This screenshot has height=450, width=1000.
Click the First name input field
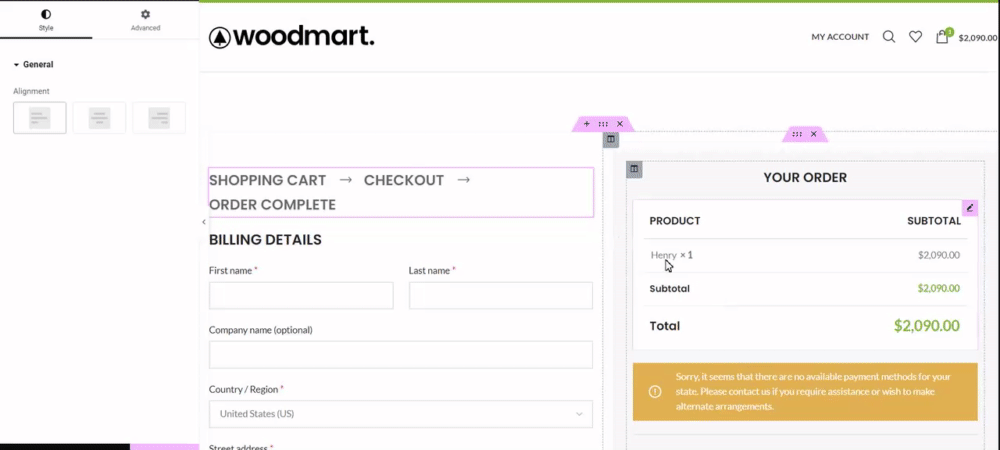point(301,296)
